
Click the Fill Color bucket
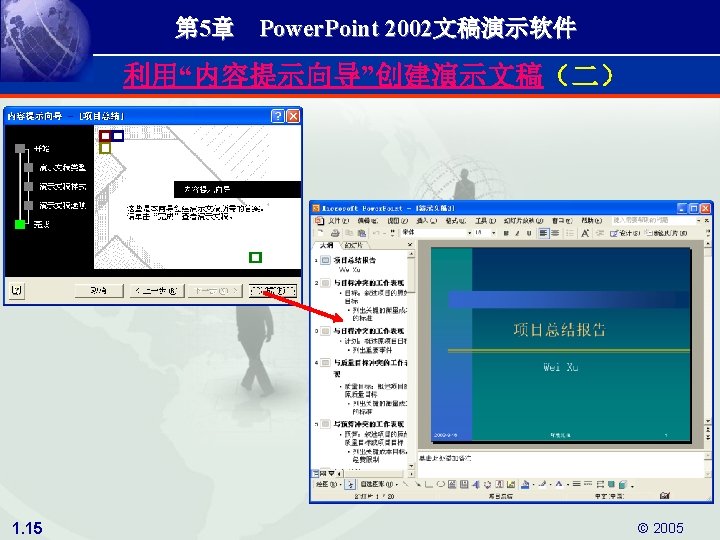(x=525, y=484)
